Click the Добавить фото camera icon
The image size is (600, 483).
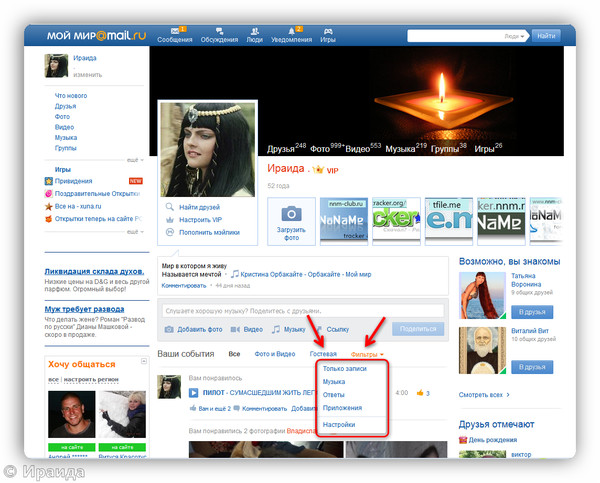[169, 329]
